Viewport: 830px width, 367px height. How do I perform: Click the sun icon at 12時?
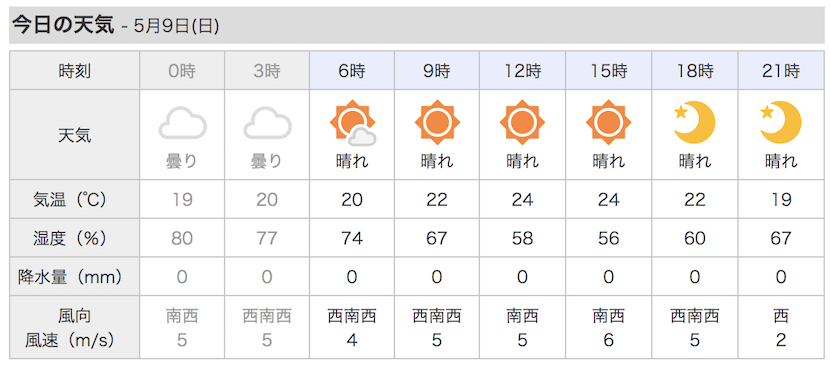(x=522, y=122)
